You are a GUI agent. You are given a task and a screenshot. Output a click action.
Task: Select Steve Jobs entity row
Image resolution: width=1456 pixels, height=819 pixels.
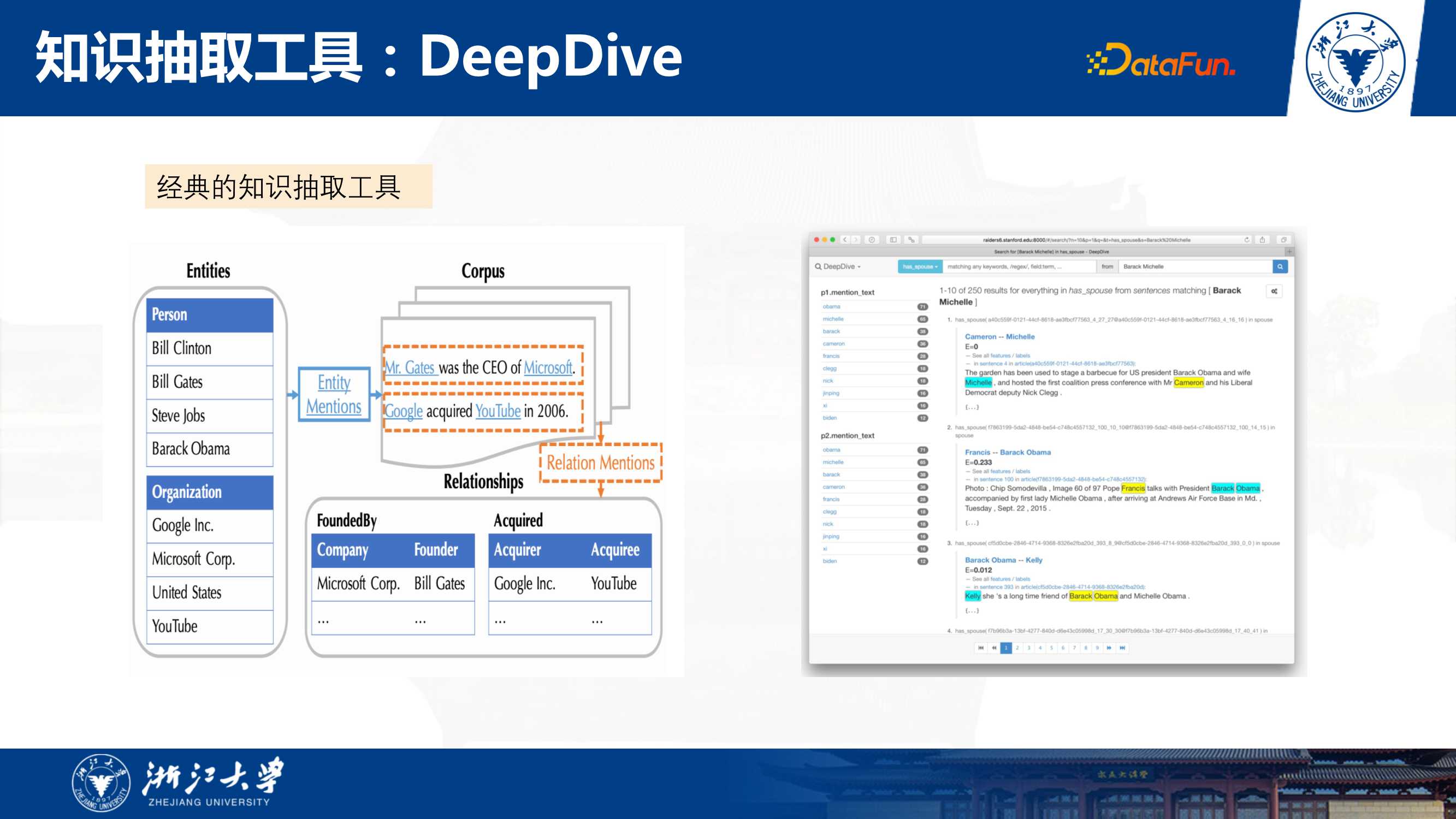click(210, 416)
